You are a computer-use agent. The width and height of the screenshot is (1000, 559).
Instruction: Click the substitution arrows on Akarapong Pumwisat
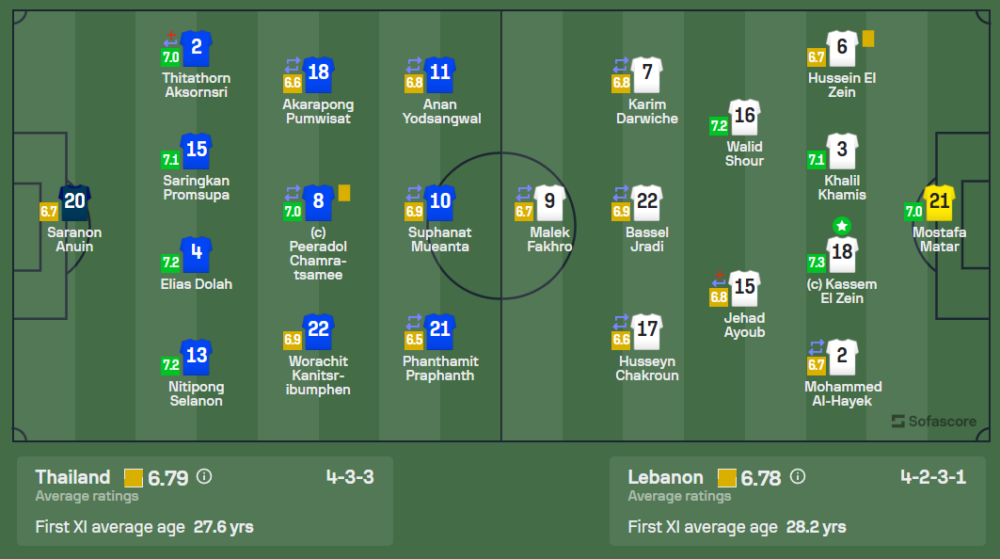[293, 65]
